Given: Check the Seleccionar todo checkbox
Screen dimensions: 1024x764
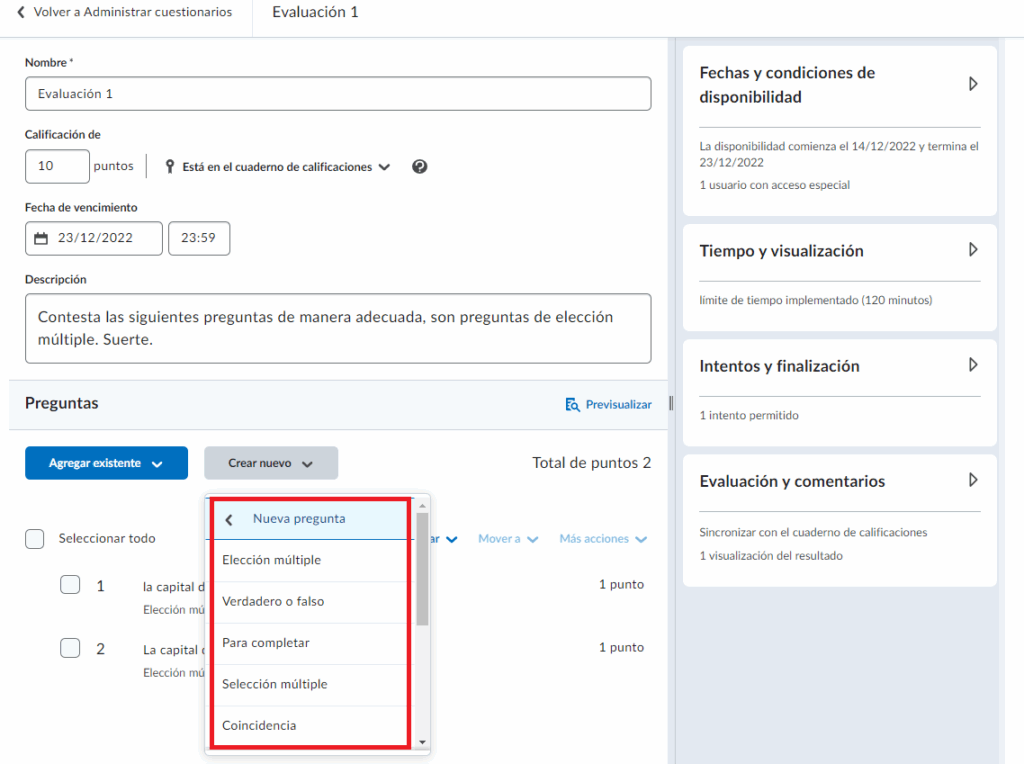Looking at the screenshot, I should 35,539.
